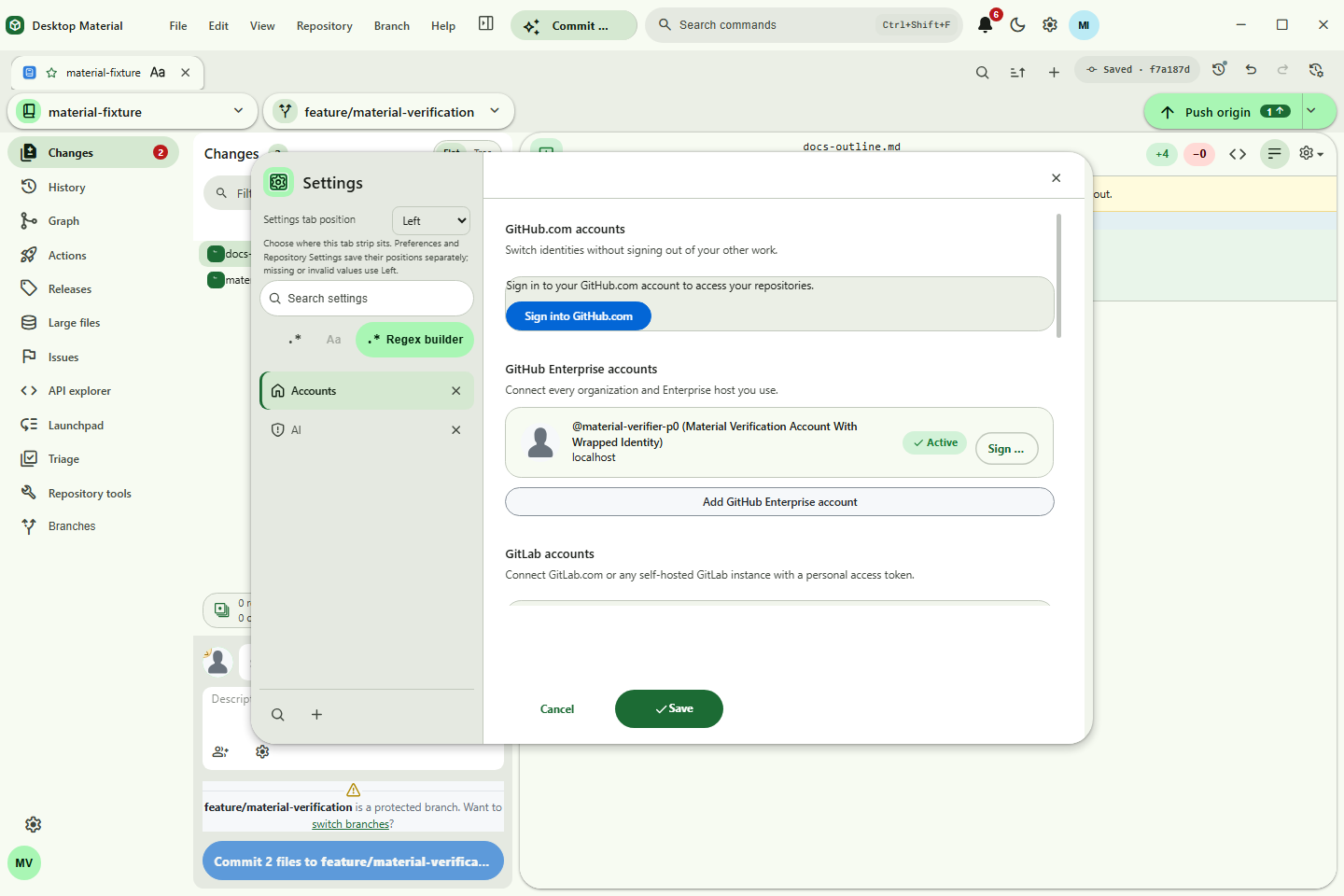1344x896 pixels.
Task: Click the bottom-left sidebar gear icon
Action: tap(33, 824)
